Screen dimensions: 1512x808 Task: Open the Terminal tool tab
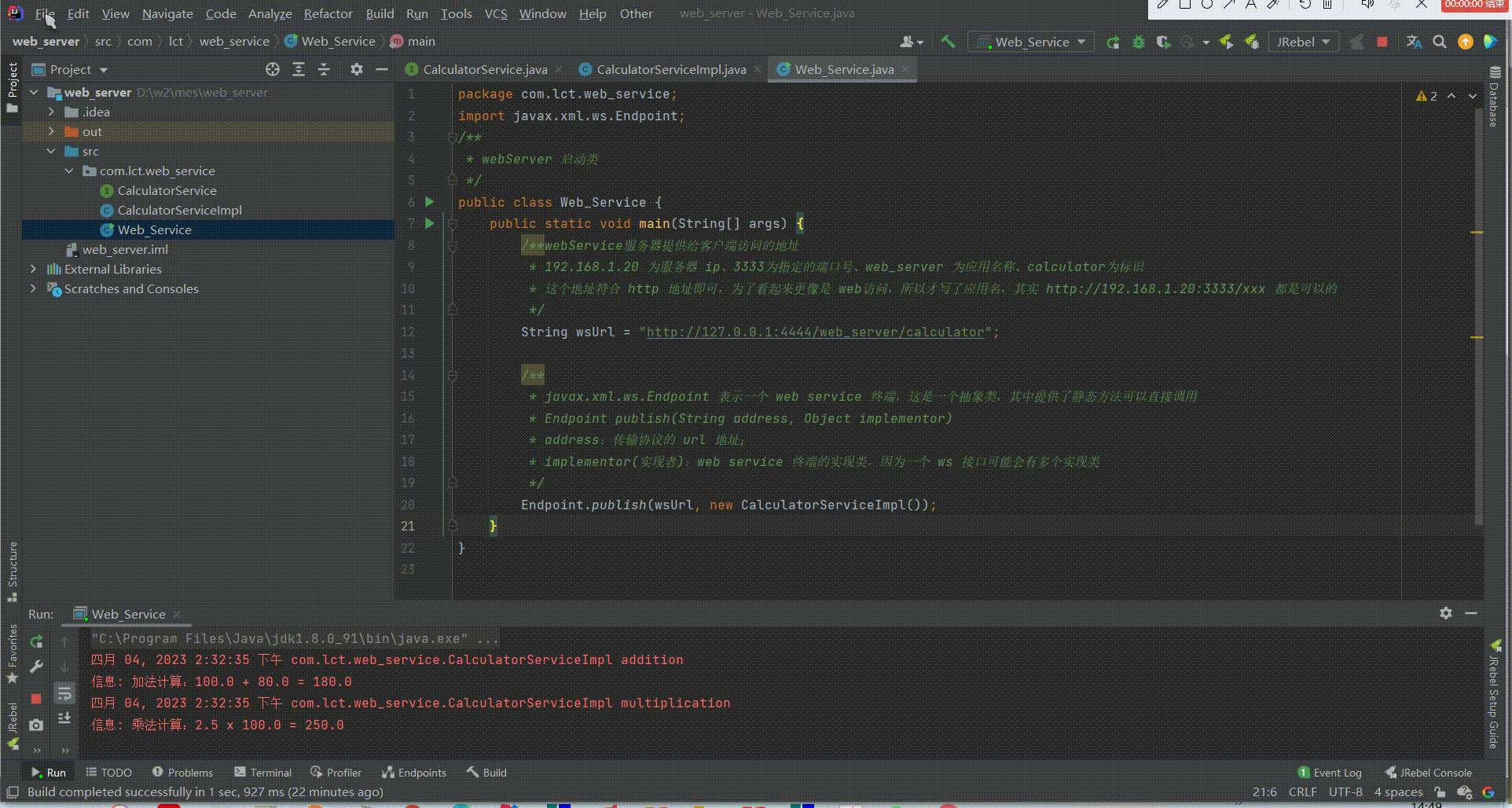[x=262, y=773]
